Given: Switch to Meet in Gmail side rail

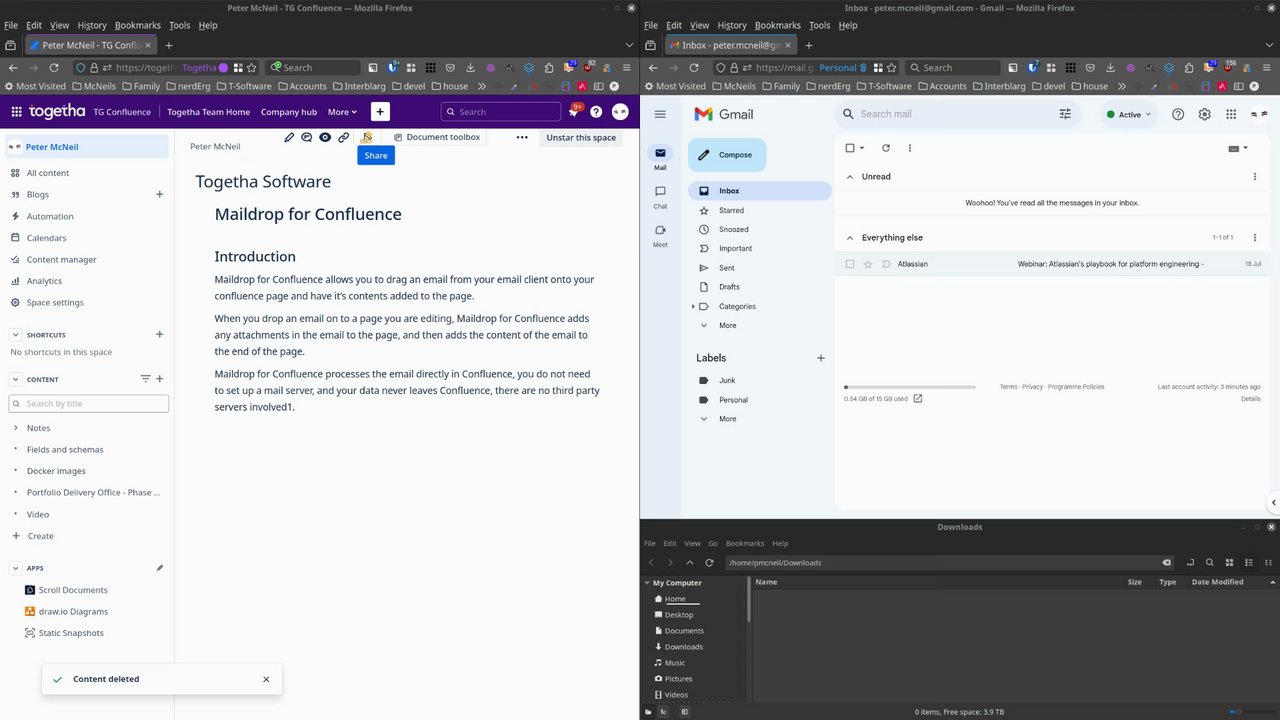Looking at the screenshot, I should point(660,235).
